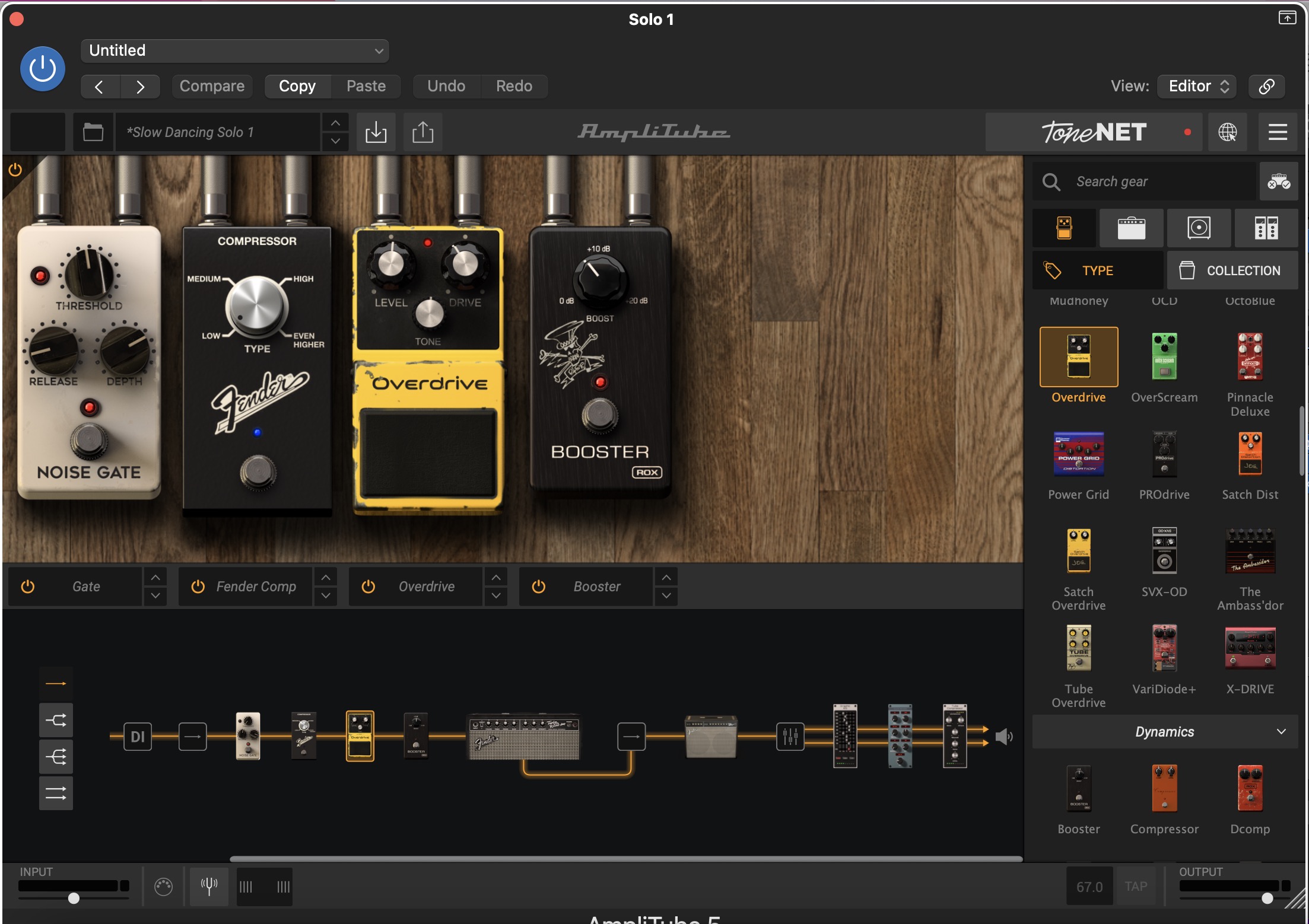
Task: Open the Untitled preset dropdown
Action: point(235,50)
